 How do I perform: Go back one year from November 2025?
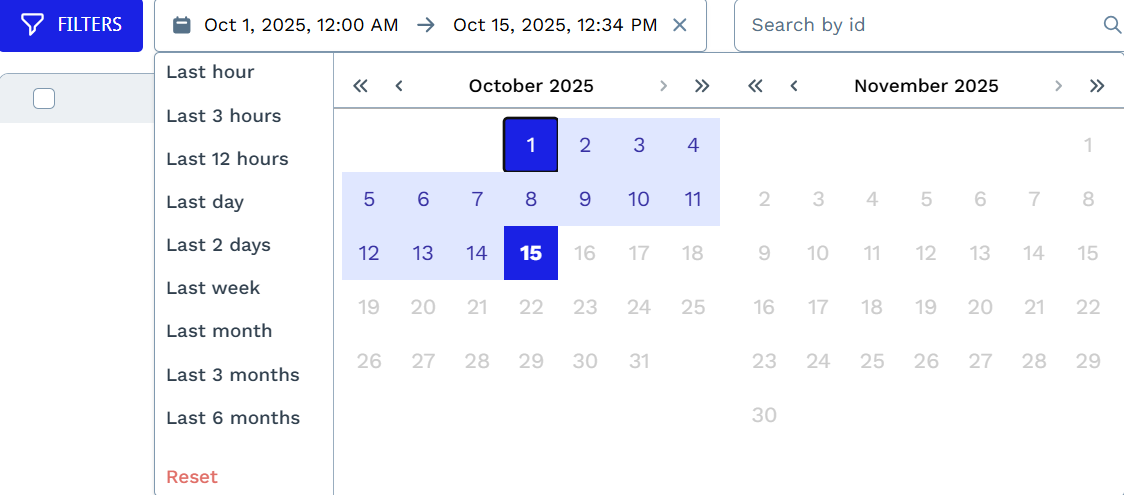point(756,86)
